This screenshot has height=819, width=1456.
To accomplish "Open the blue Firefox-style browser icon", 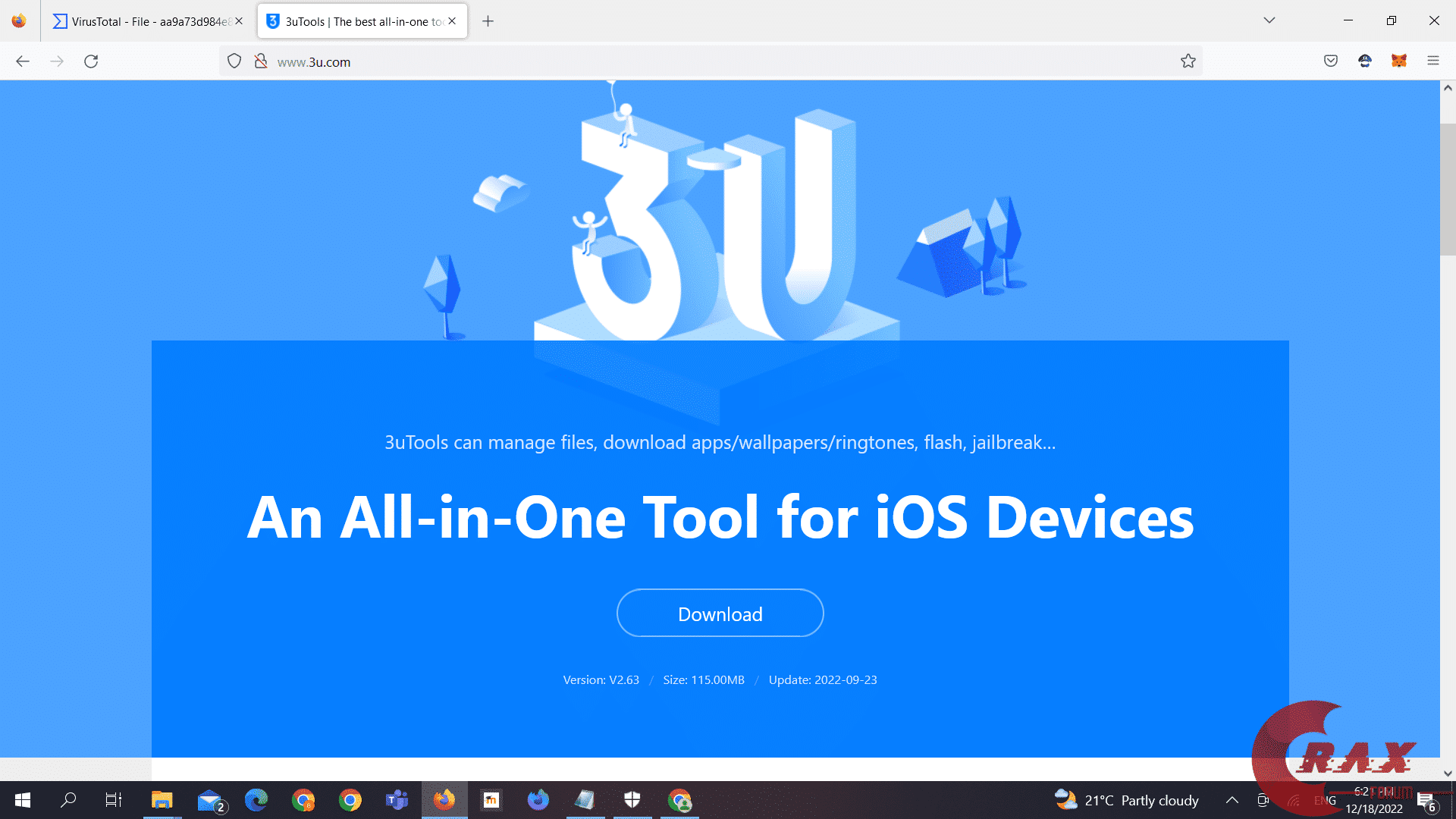I will [538, 800].
